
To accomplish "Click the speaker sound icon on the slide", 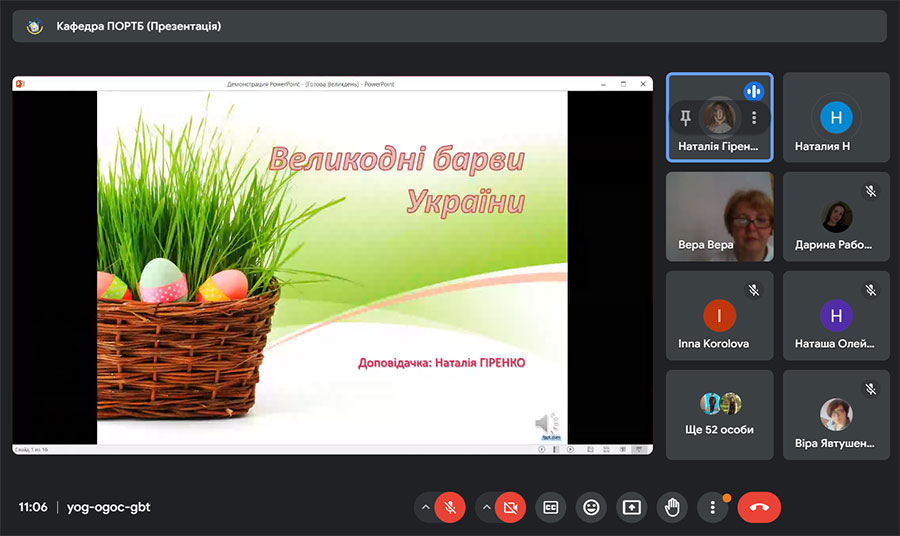I will (x=546, y=424).
